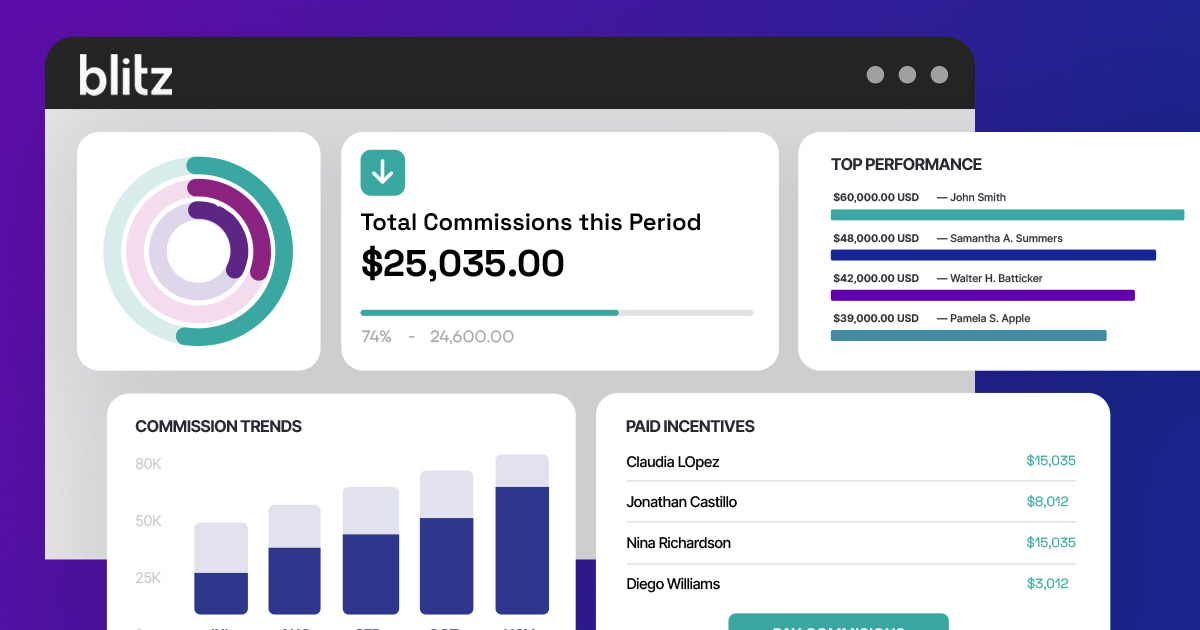Click Walter H. Batticker's purple performance bar
This screenshot has width=1200, height=630.
point(983,295)
